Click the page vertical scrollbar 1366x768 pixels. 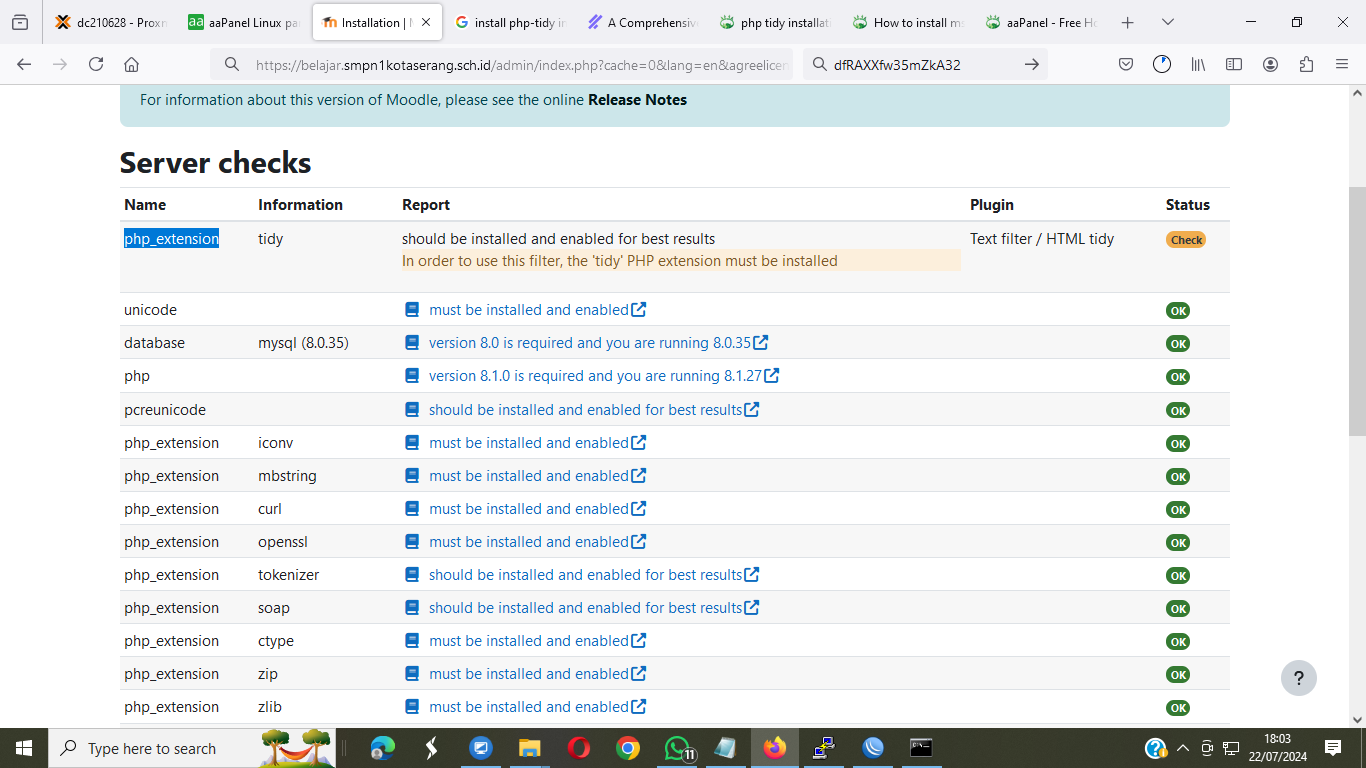pyautogui.click(x=1357, y=310)
